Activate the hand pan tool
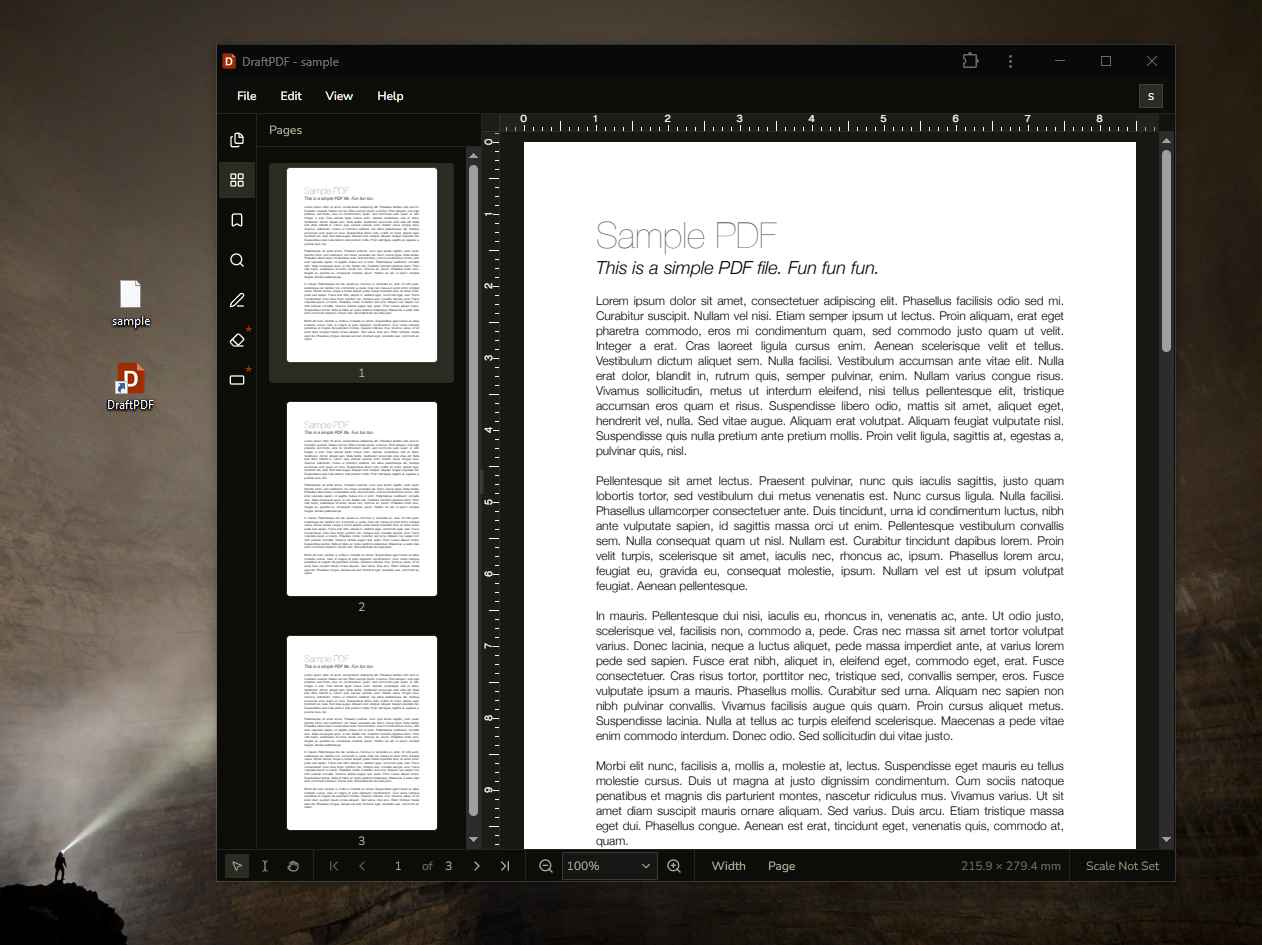This screenshot has width=1262, height=945. pyautogui.click(x=293, y=866)
